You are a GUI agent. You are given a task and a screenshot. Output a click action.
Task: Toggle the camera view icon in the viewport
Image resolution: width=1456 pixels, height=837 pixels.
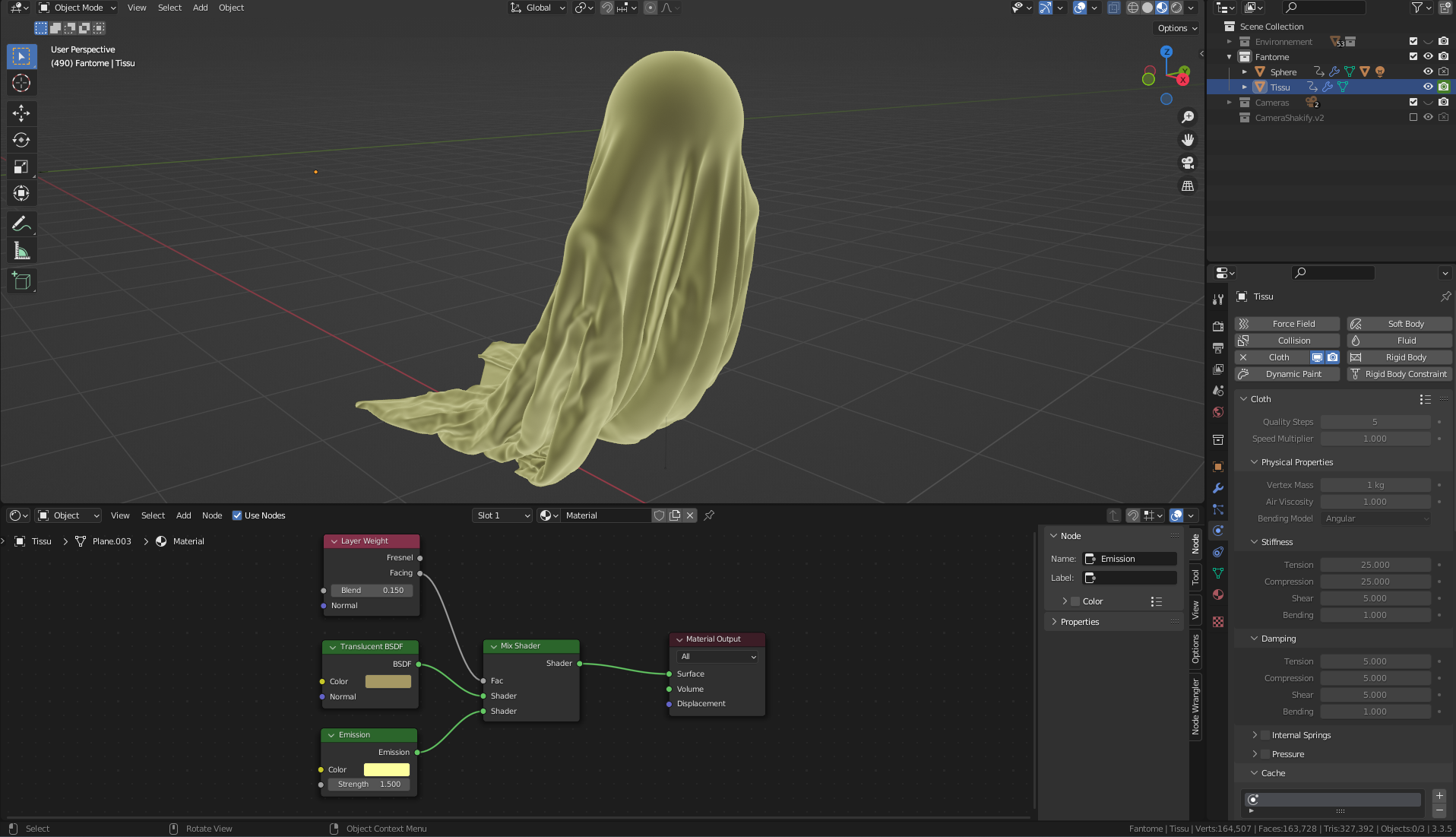point(1187,163)
